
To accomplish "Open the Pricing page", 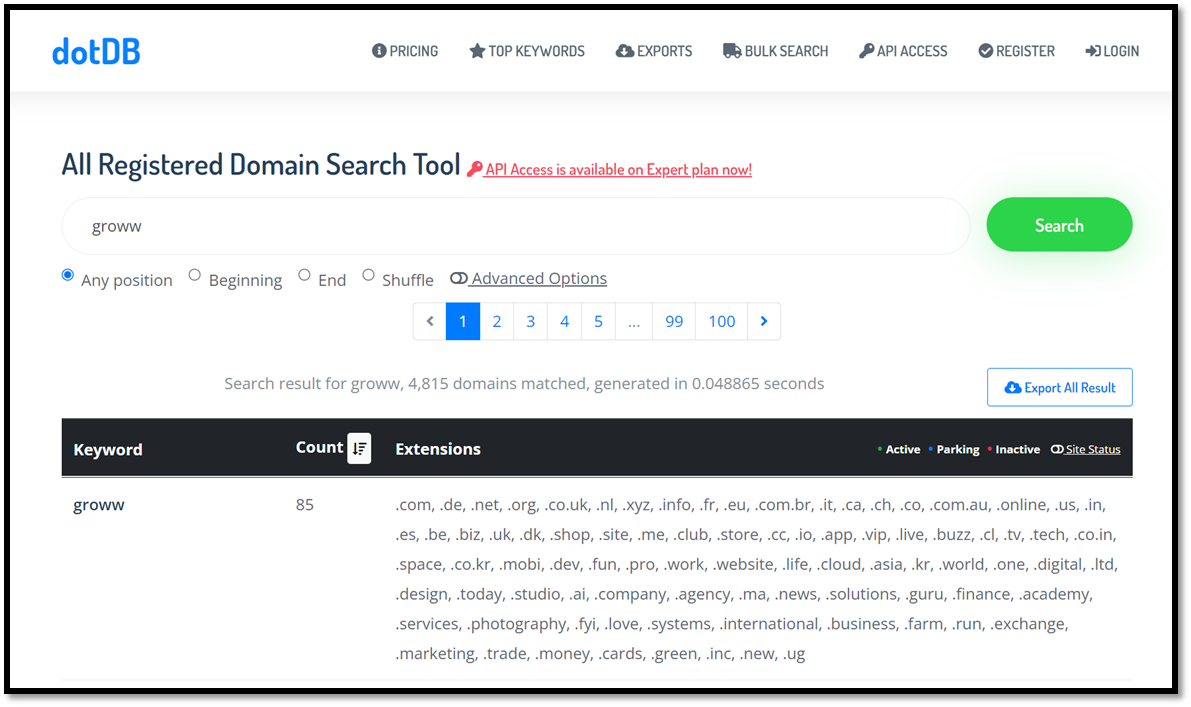I will tap(405, 51).
